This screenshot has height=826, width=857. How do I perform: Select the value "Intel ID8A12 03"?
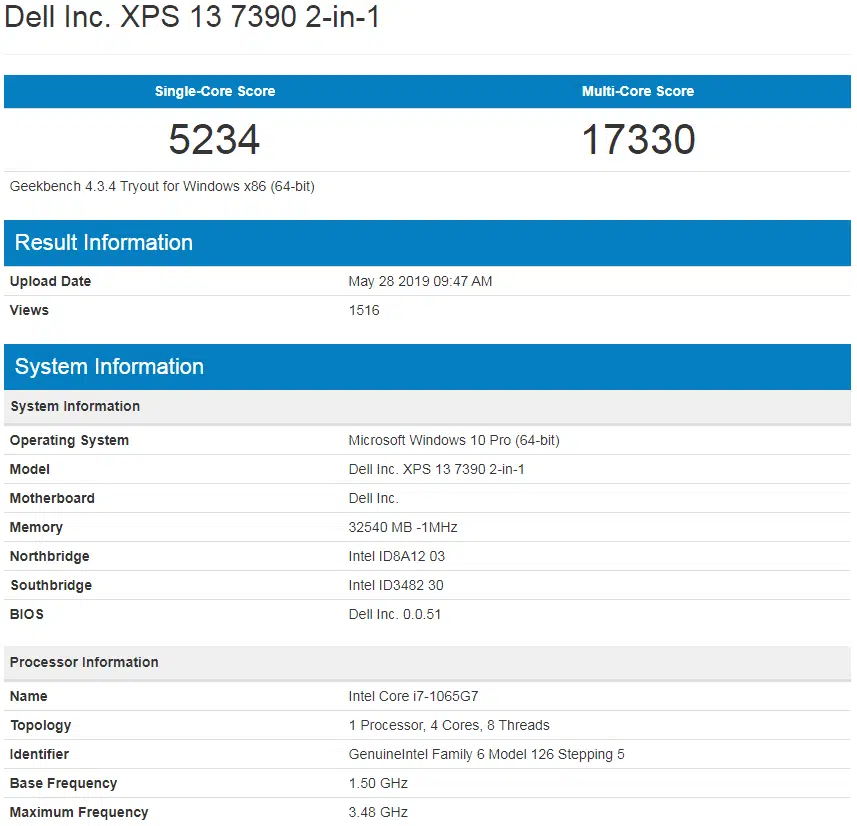tap(397, 556)
